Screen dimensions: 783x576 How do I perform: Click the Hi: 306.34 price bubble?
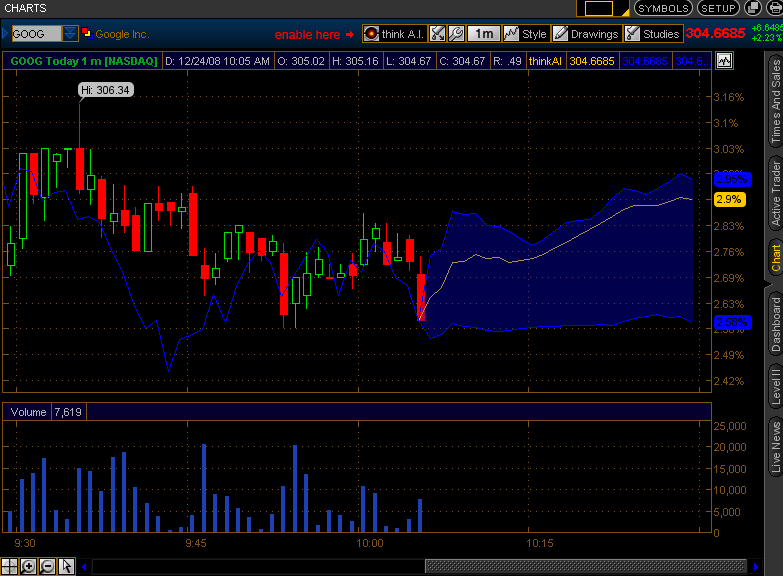click(x=106, y=90)
